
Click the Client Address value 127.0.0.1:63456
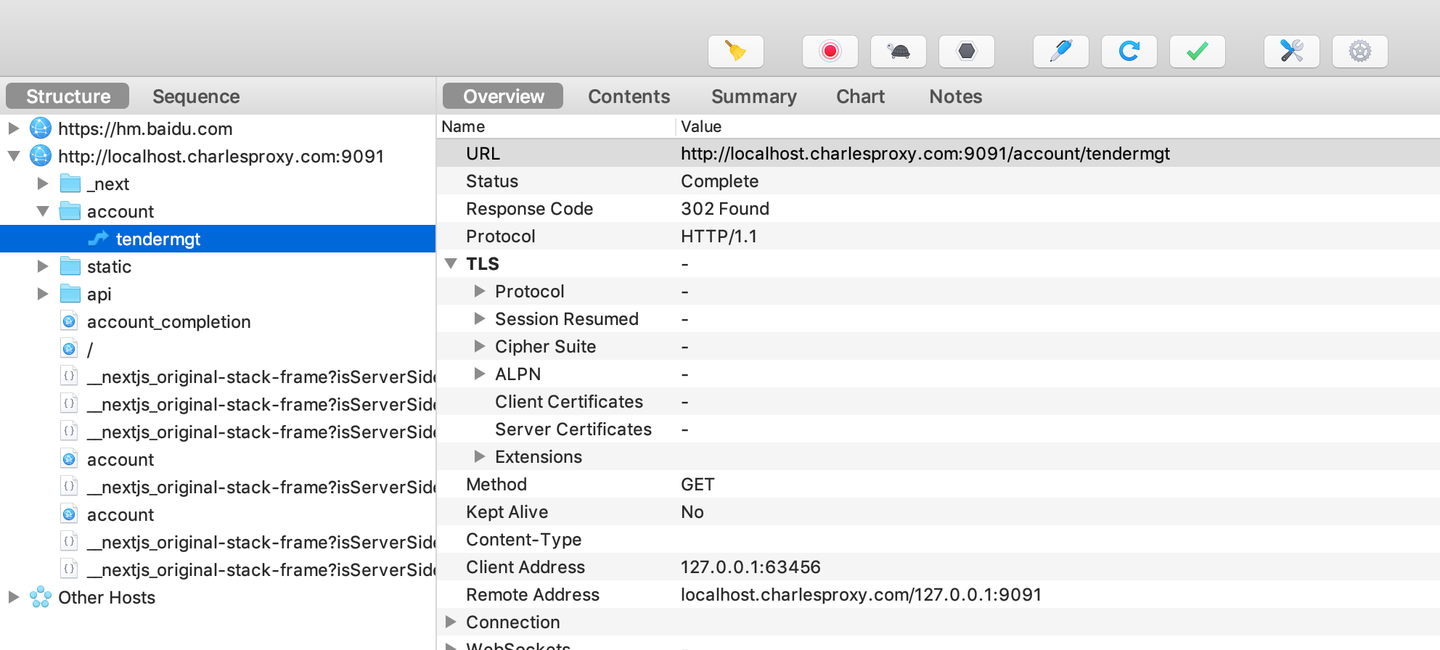[751, 567]
